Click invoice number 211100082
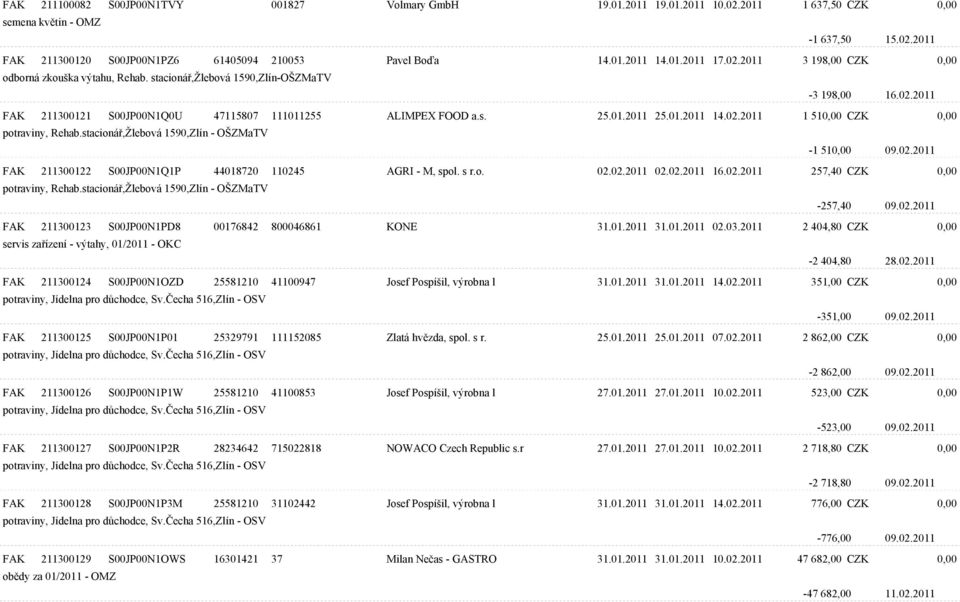The width and height of the screenshot is (960, 602). 66,5
